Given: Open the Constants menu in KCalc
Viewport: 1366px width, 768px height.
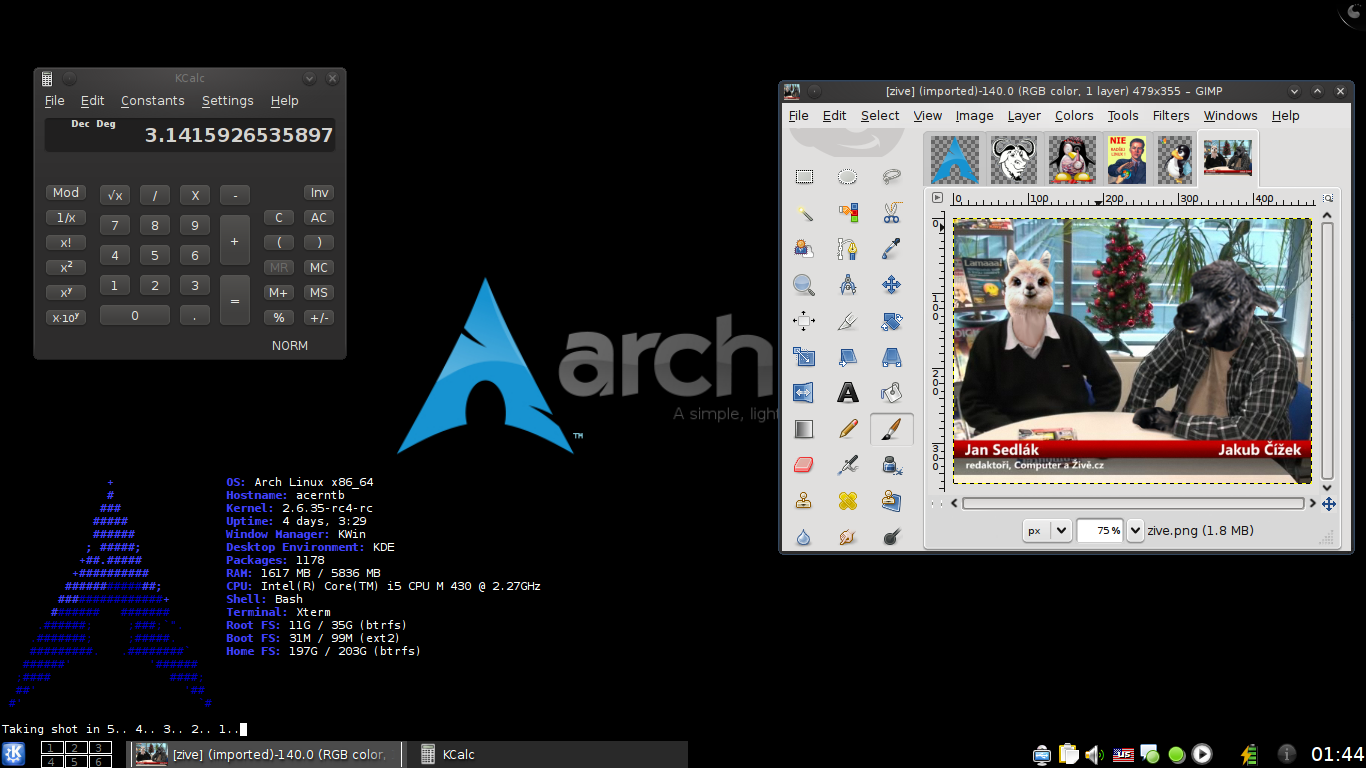Looking at the screenshot, I should pos(152,101).
